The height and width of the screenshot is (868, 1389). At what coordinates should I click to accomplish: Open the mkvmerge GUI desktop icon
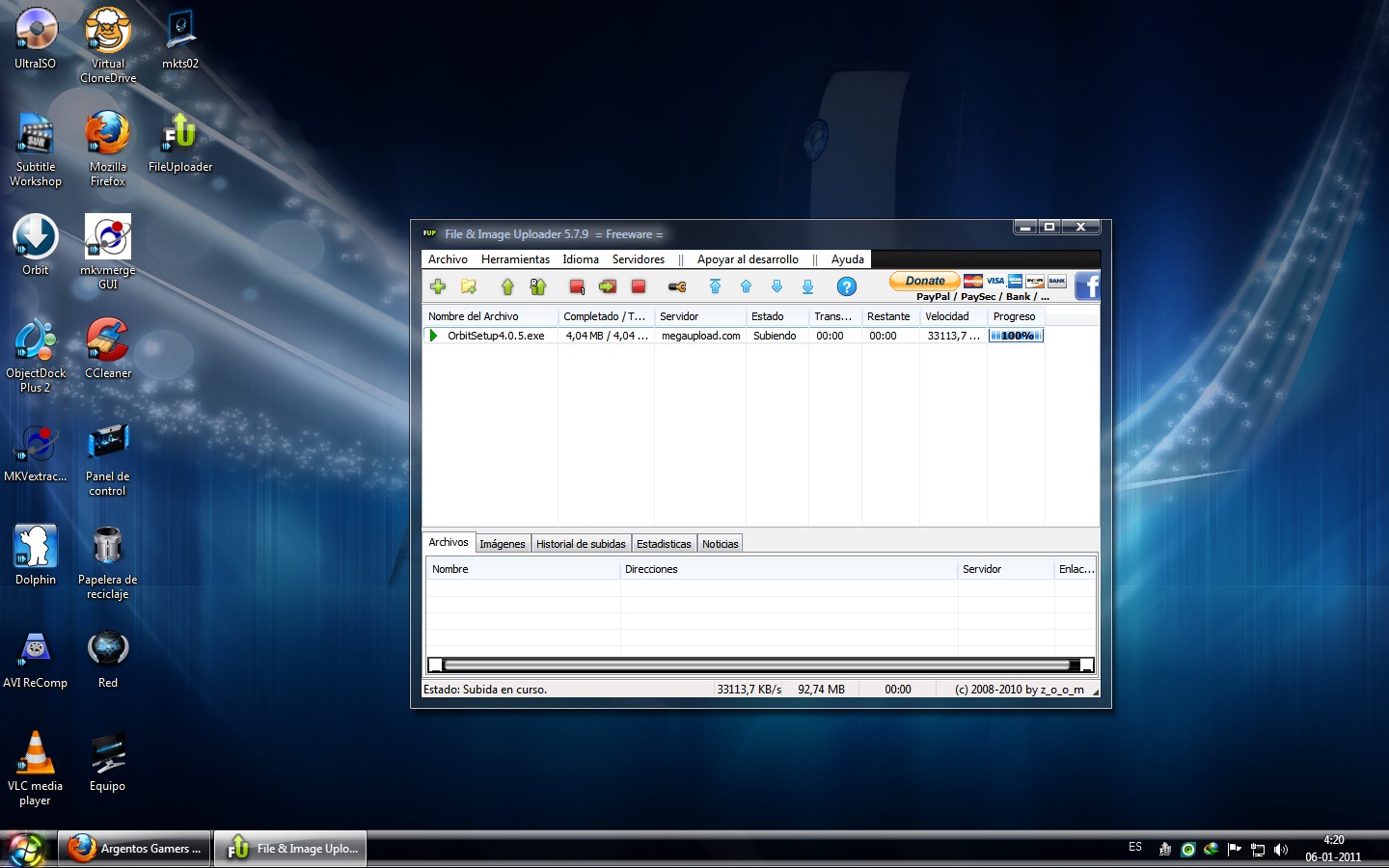[108, 252]
